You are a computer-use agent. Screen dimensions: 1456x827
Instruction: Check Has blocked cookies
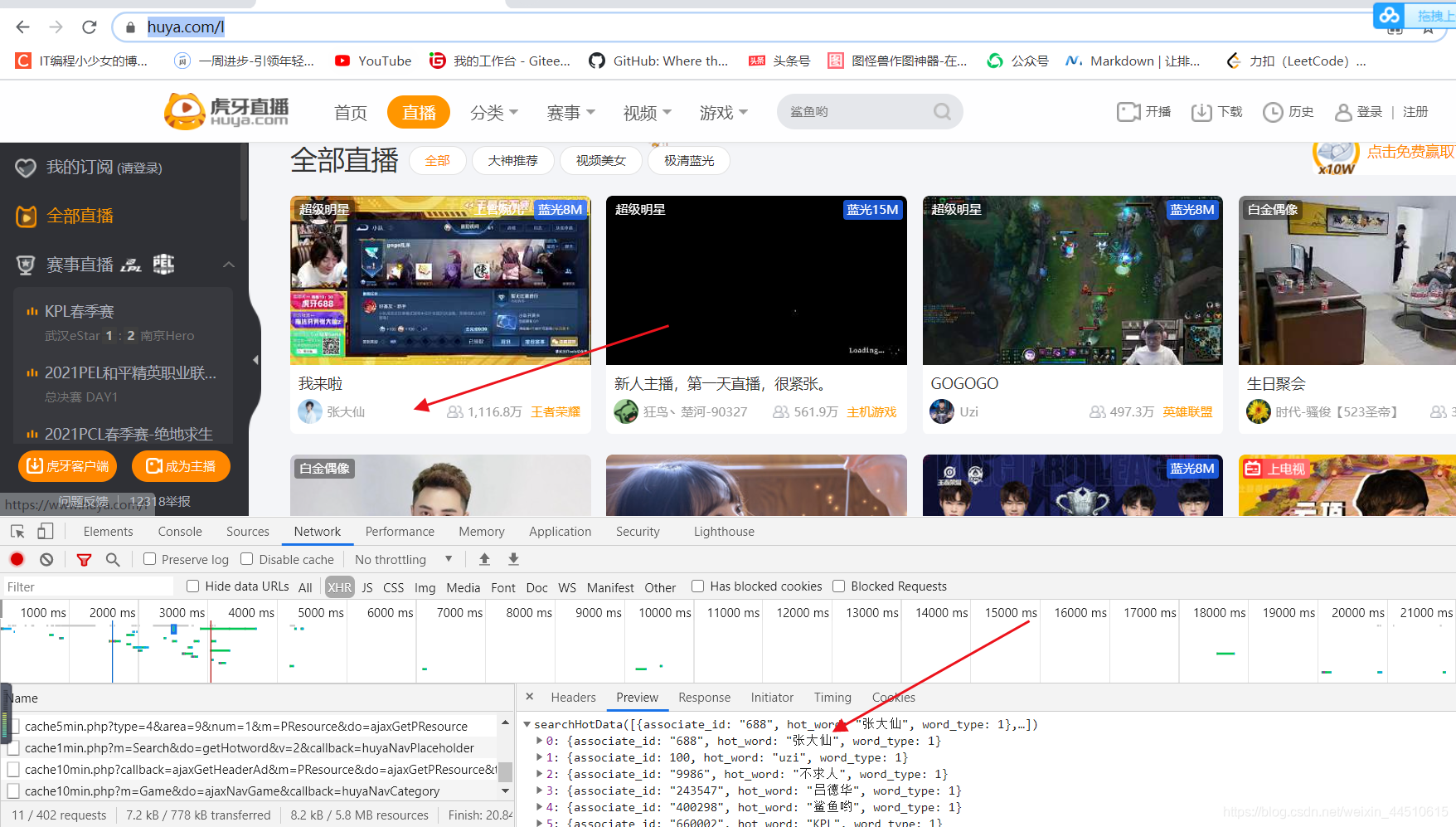point(697,586)
